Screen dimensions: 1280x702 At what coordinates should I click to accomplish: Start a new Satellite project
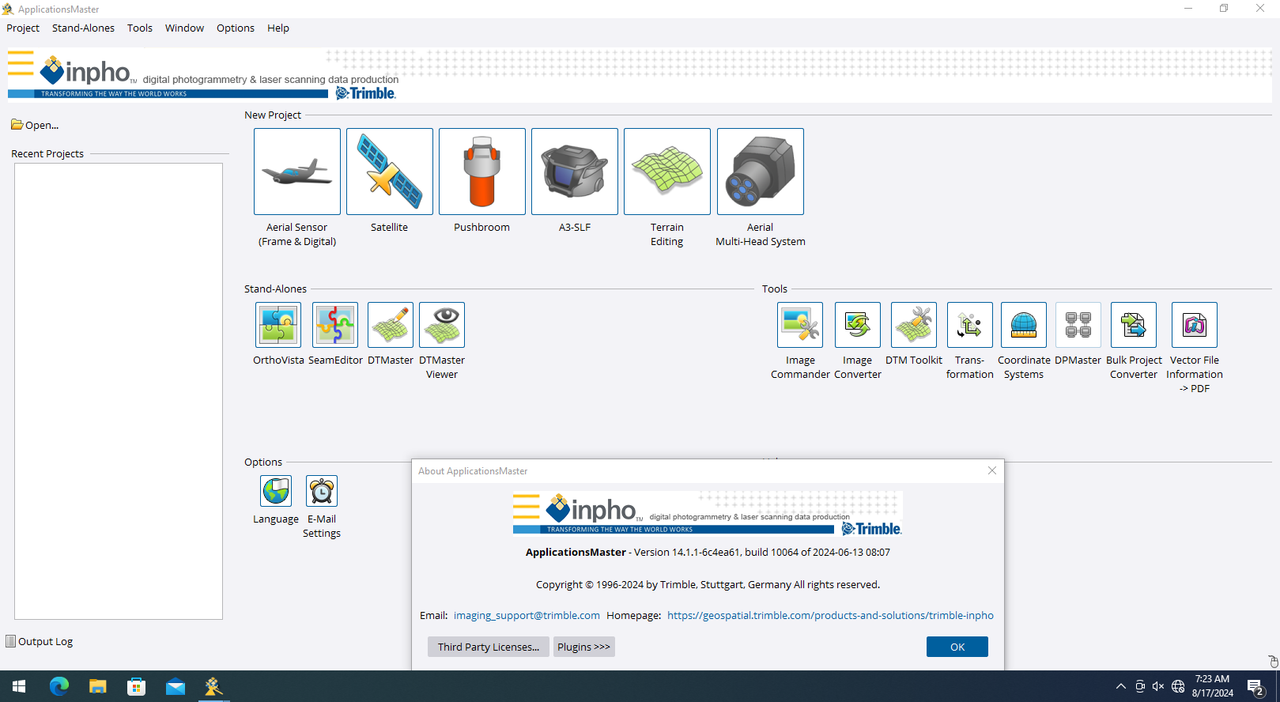tap(390, 171)
